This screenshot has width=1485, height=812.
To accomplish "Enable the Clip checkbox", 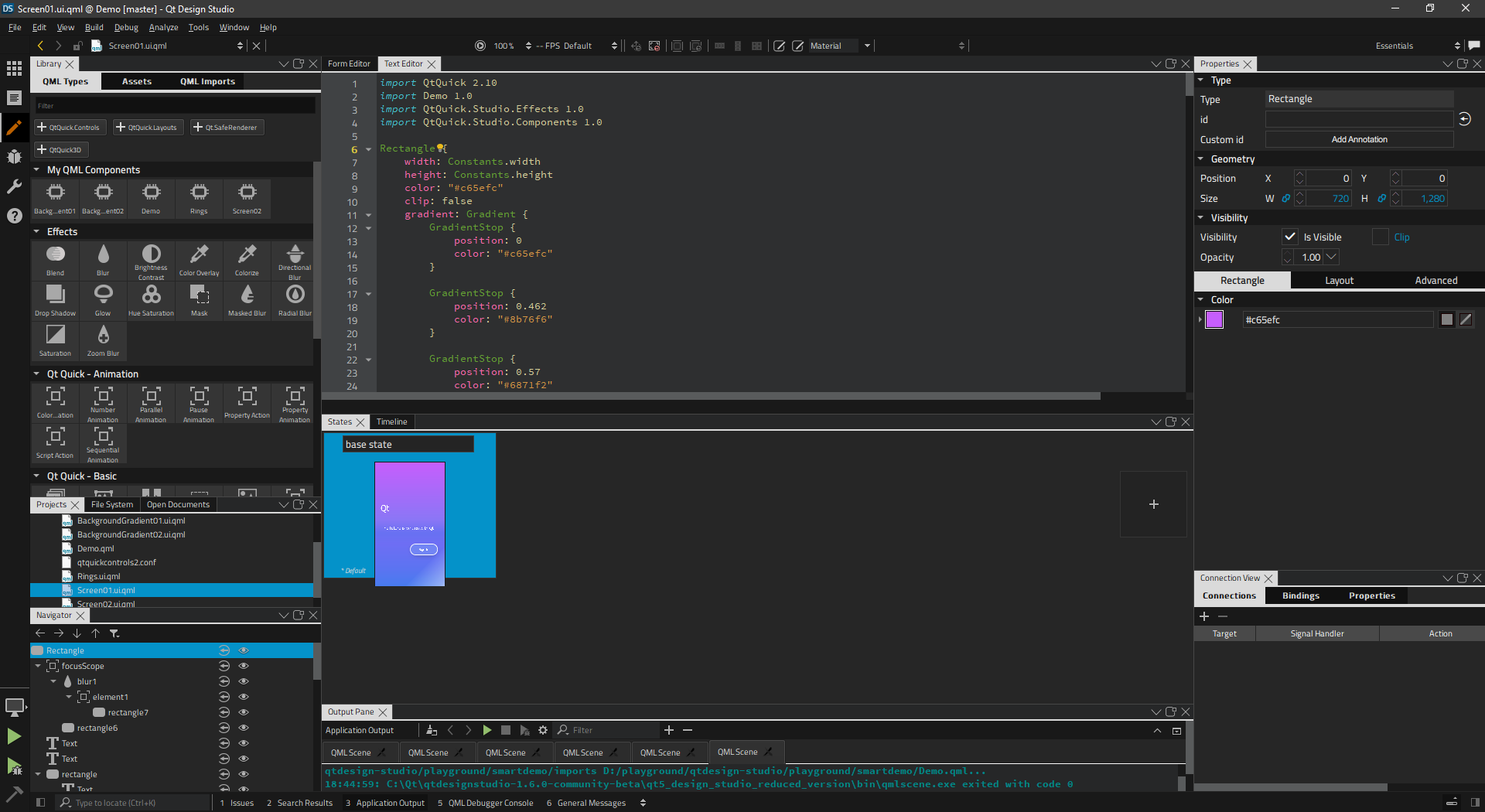I will click(x=1381, y=237).
